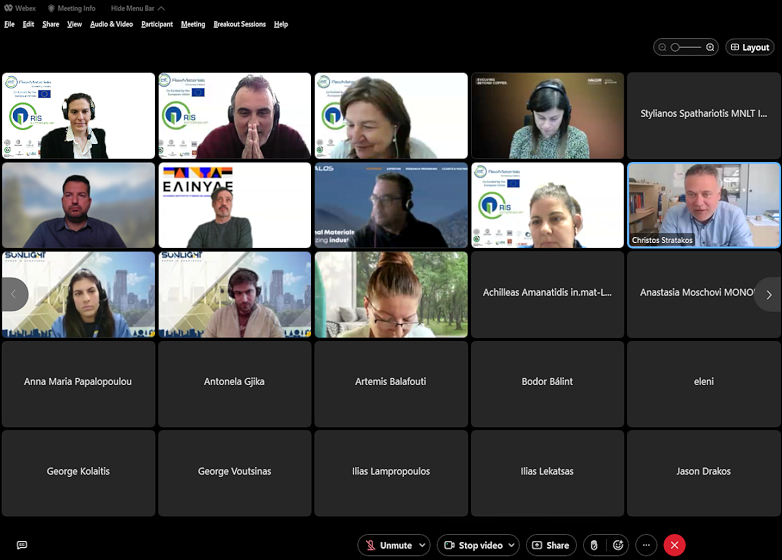The width and height of the screenshot is (782, 560).
Task: Click the zoom in magnifier icon
Action: tap(710, 47)
